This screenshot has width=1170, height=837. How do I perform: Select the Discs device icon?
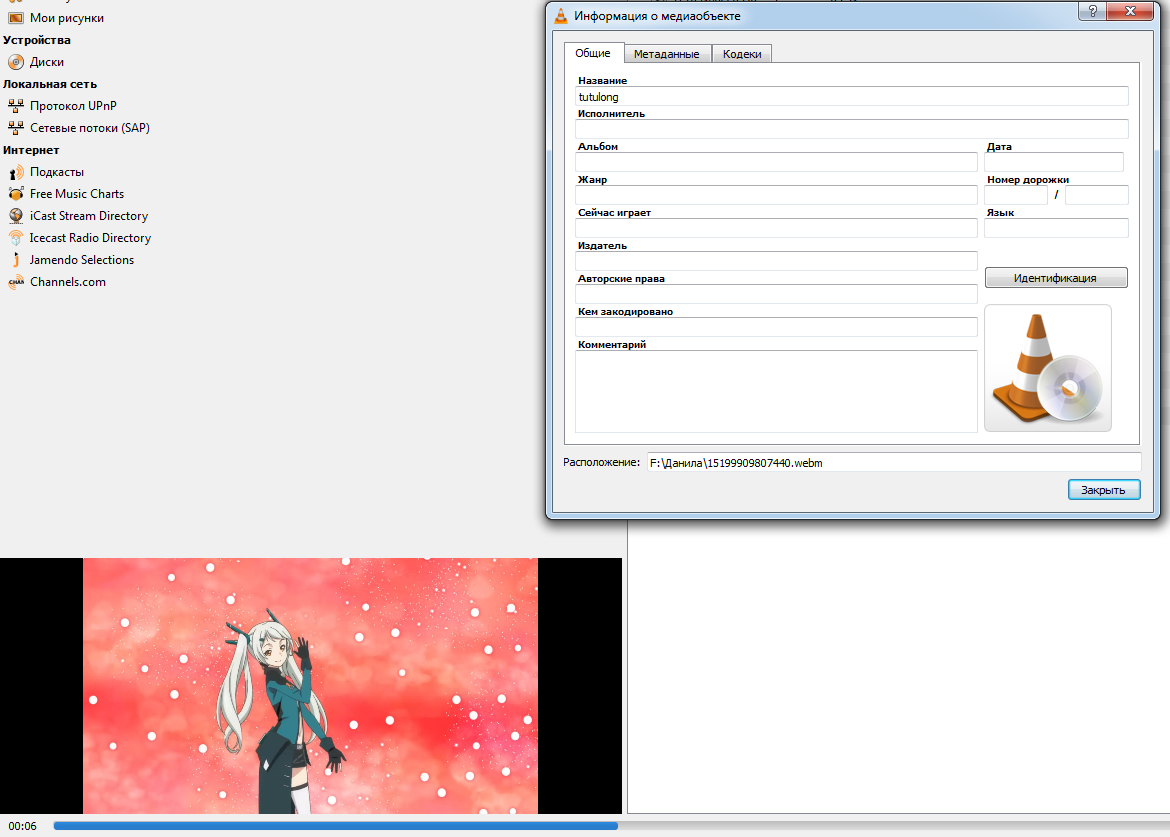(x=16, y=62)
